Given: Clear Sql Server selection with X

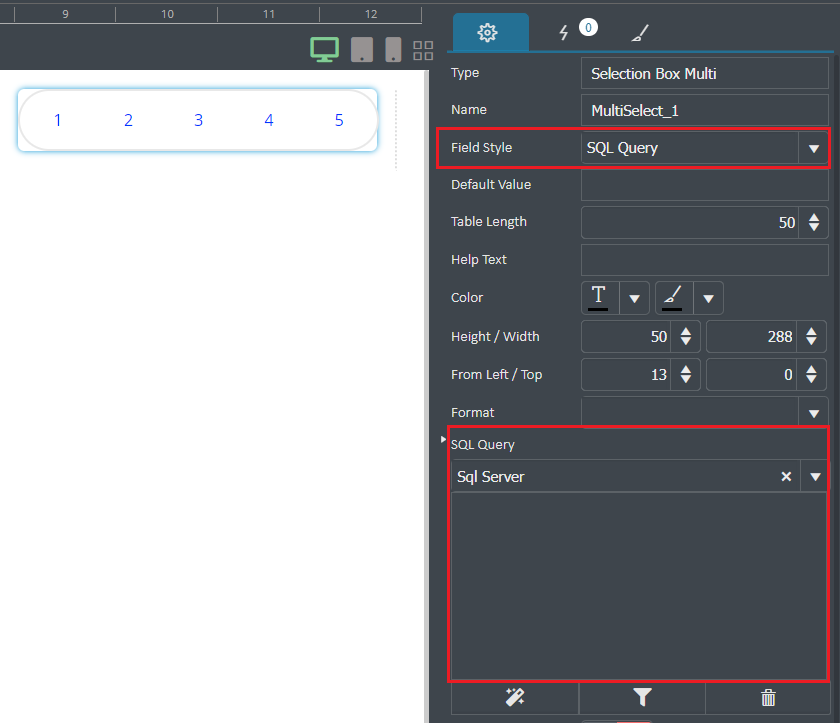Looking at the screenshot, I should click(786, 477).
